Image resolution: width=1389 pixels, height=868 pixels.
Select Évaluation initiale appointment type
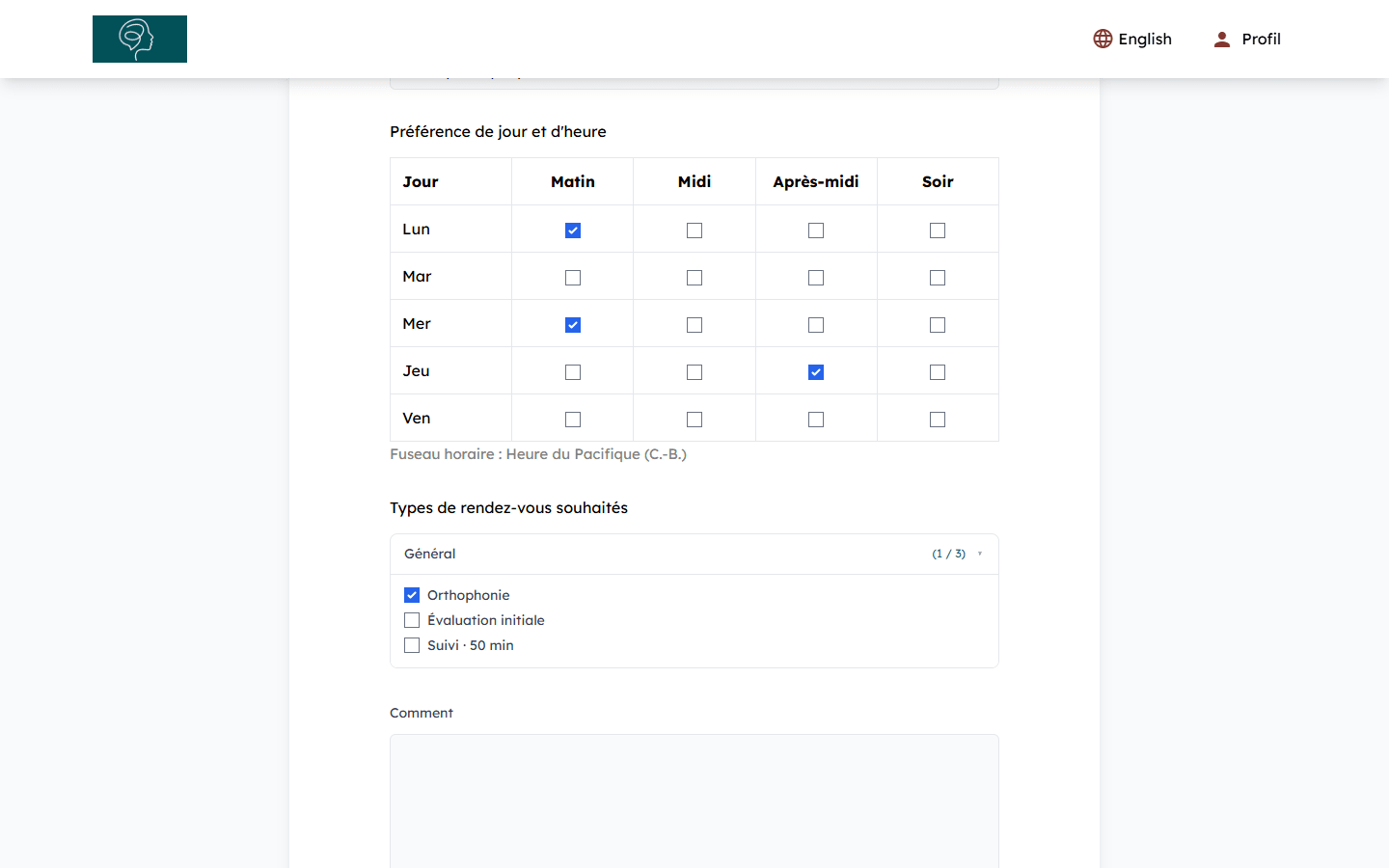tap(412, 620)
